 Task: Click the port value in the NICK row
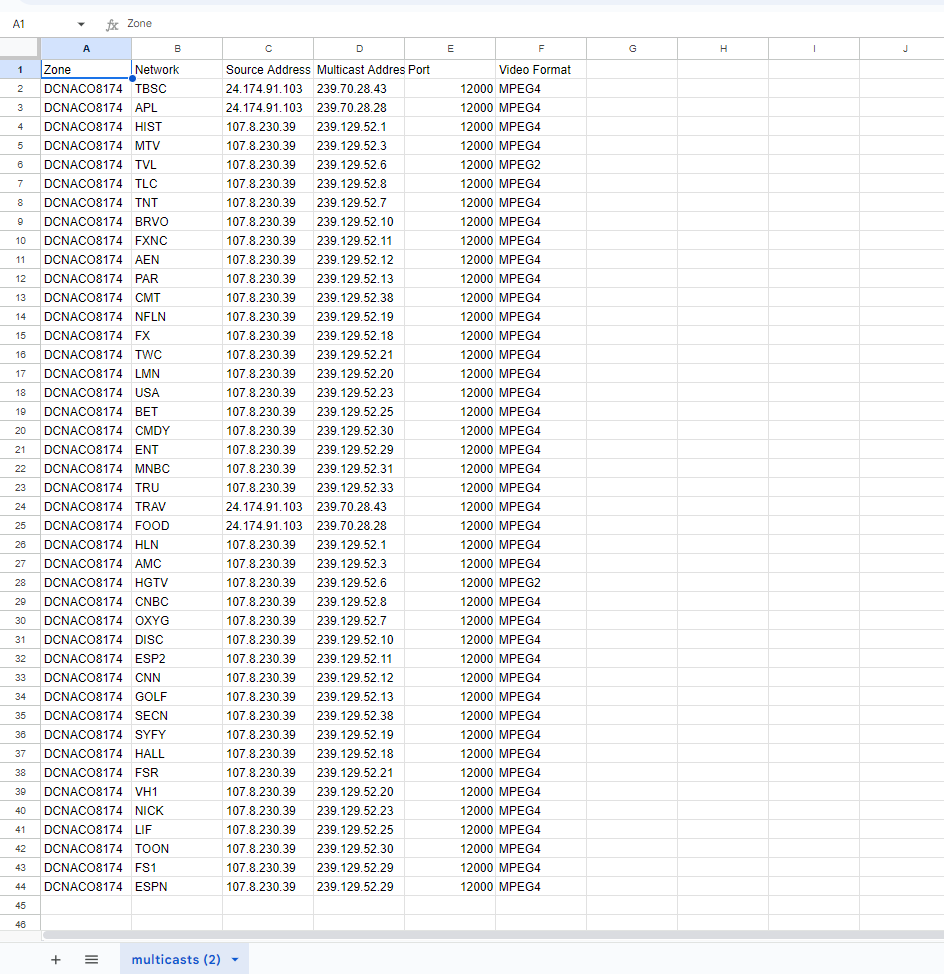pos(450,811)
